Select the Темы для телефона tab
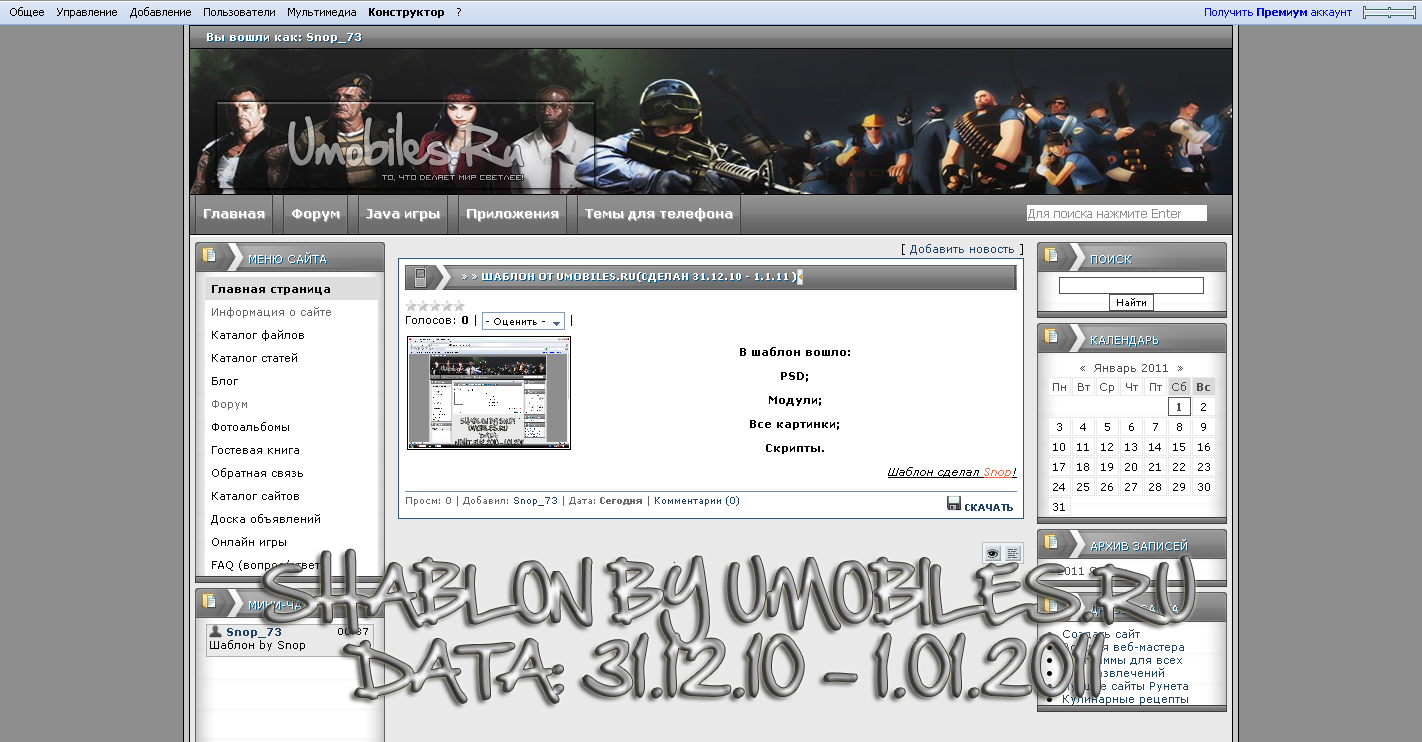This screenshot has height=742, width=1422. (658, 214)
